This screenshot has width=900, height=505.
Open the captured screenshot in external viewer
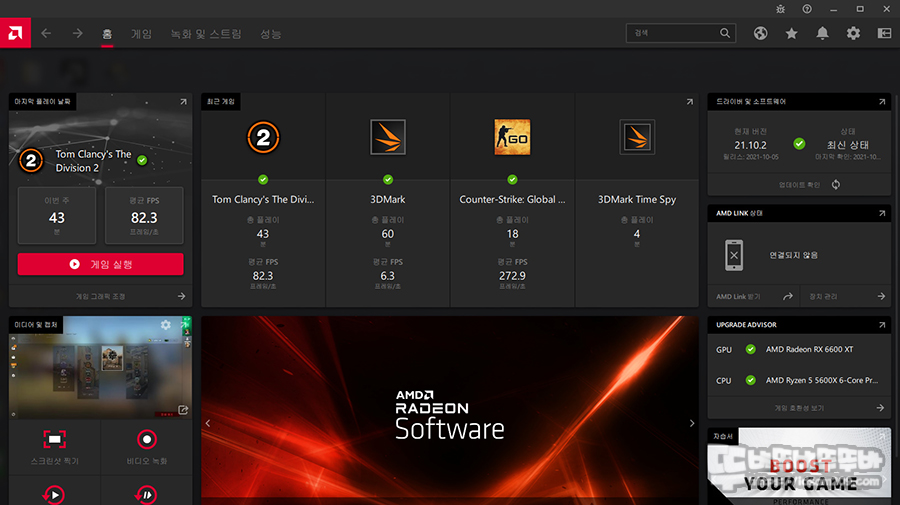pyautogui.click(x=183, y=410)
